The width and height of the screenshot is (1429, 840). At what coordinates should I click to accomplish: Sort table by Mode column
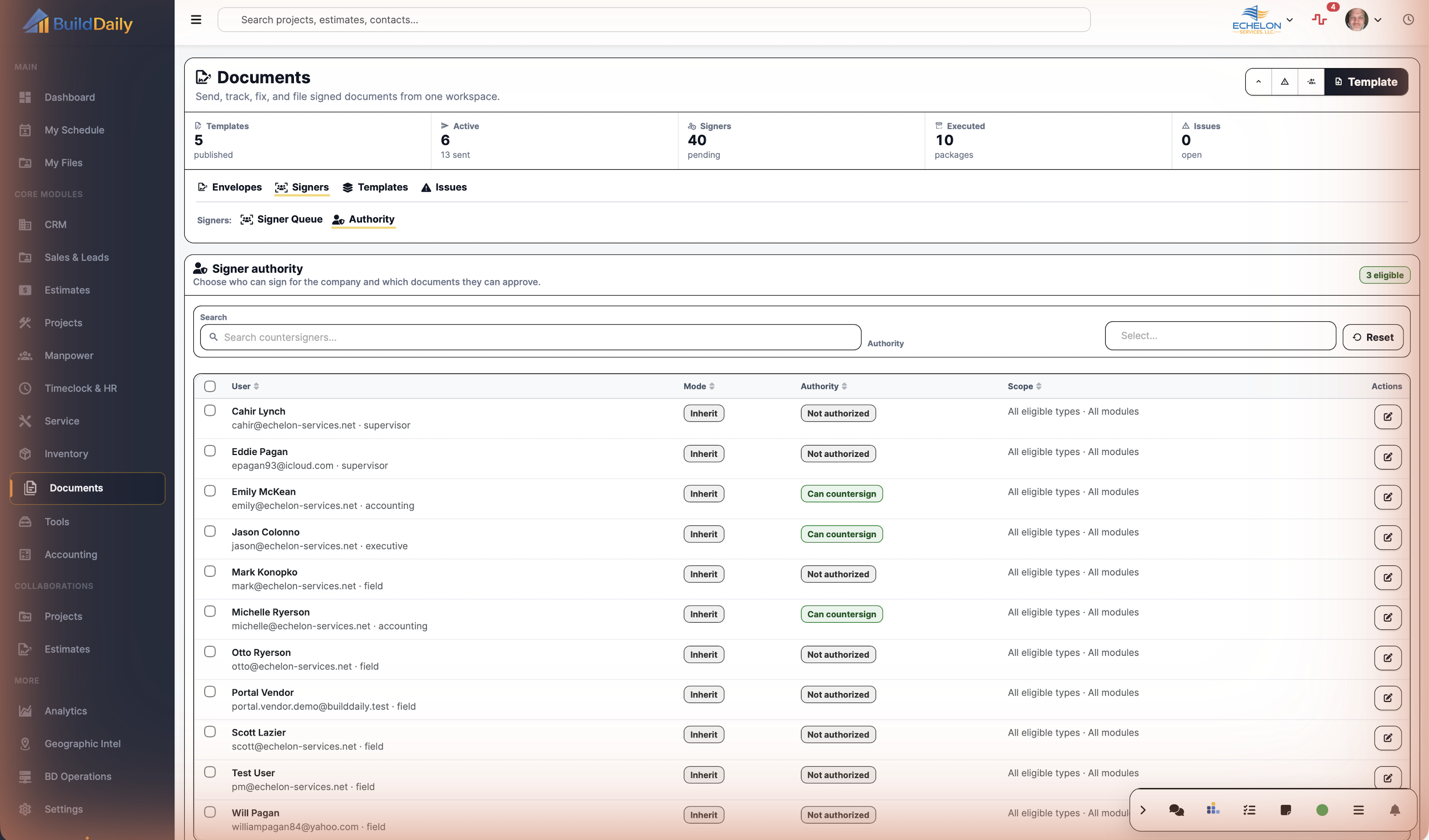(x=698, y=386)
